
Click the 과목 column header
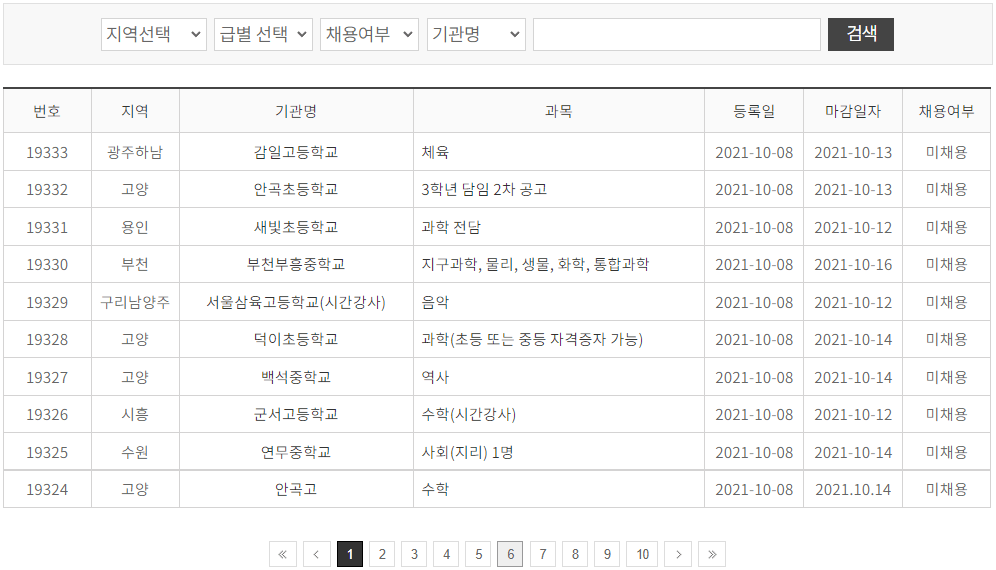tap(558, 111)
